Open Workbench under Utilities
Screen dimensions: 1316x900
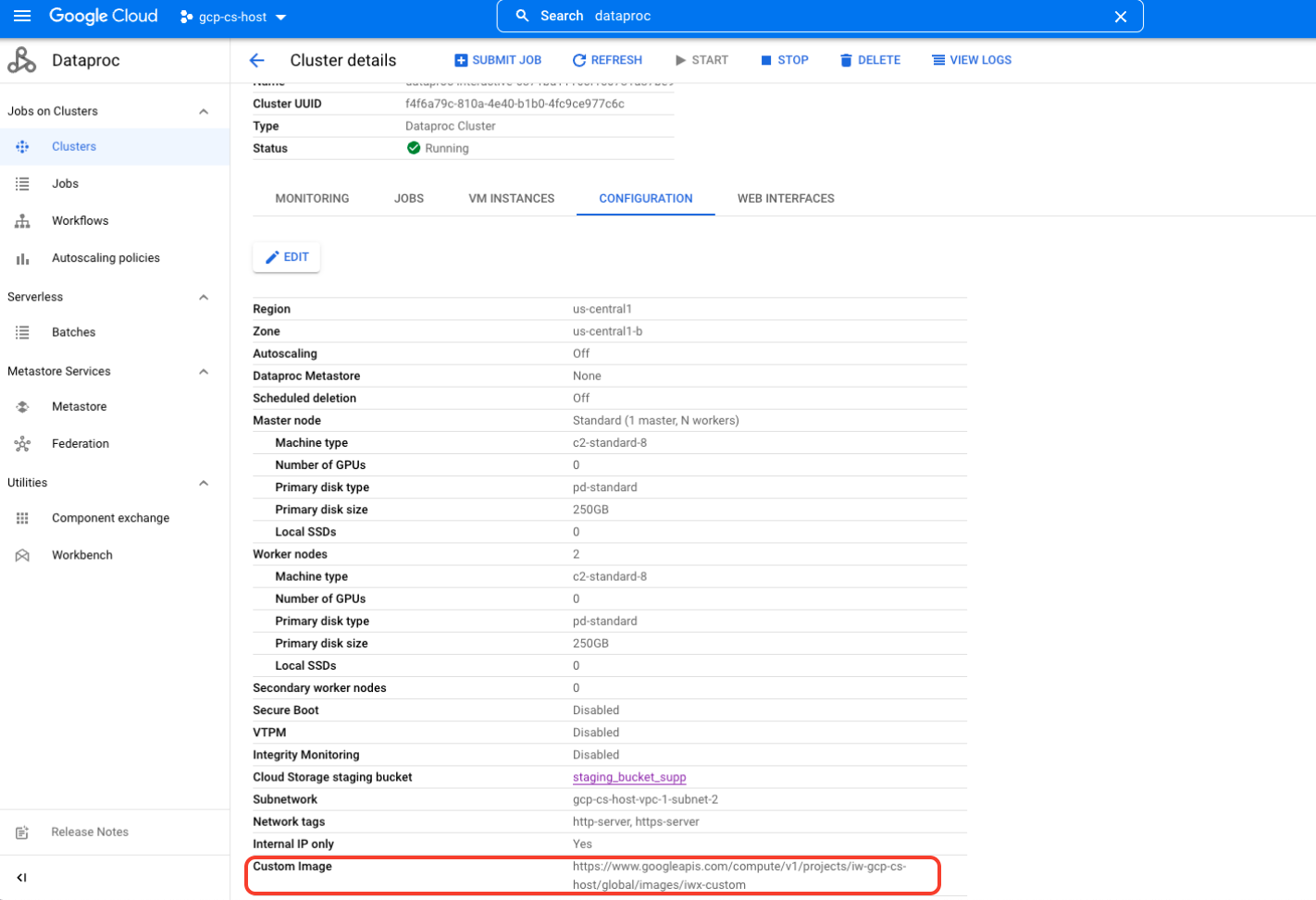click(82, 555)
